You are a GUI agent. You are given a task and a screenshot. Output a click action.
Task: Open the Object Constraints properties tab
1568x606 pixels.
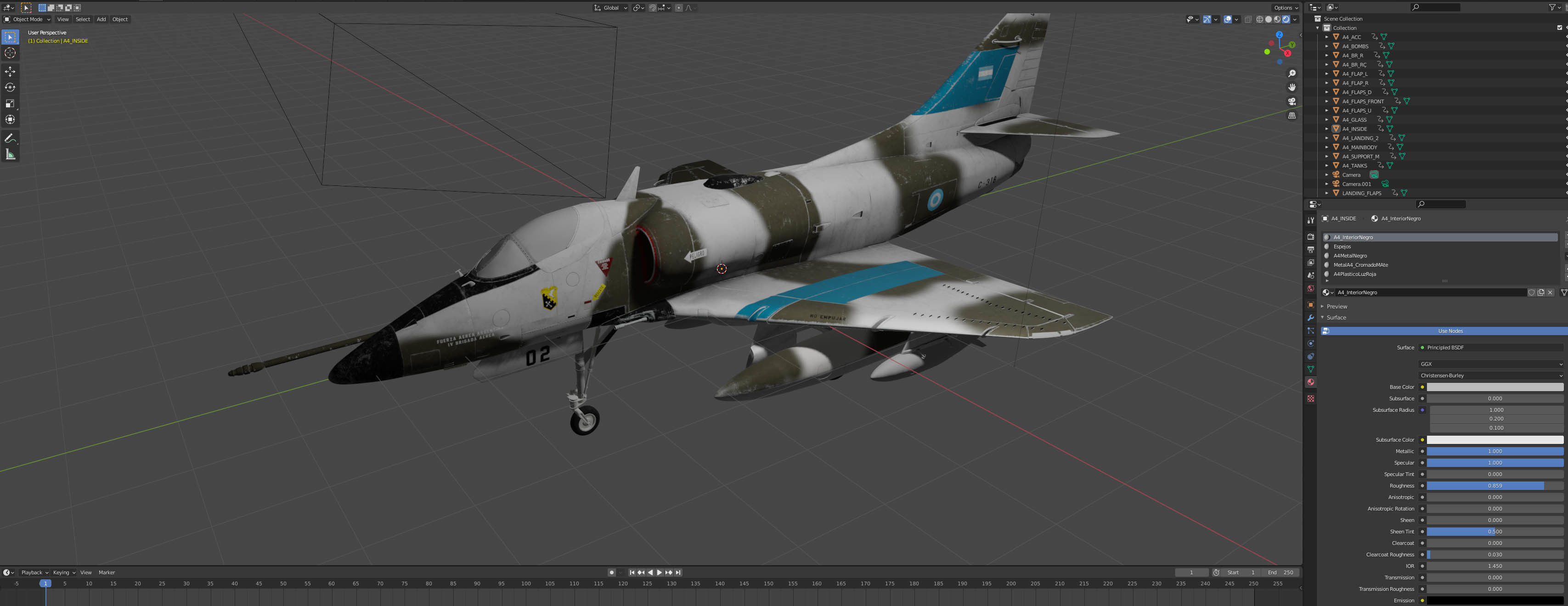coord(1310,357)
